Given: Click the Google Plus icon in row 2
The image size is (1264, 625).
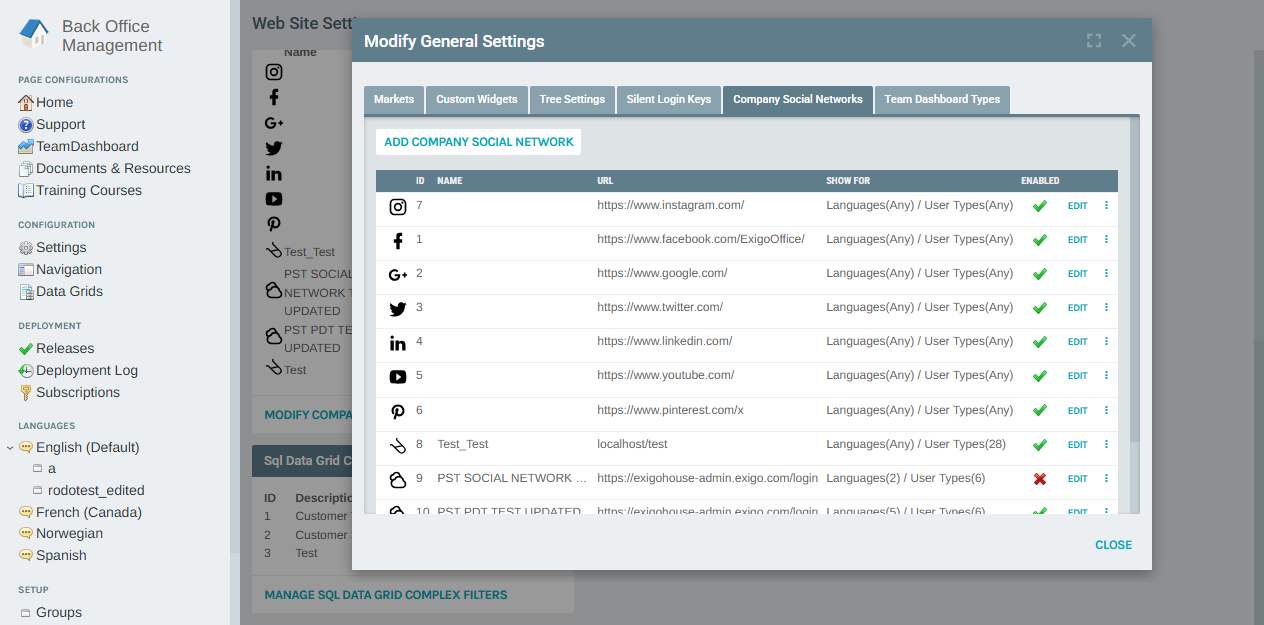Looking at the screenshot, I should tap(398, 275).
